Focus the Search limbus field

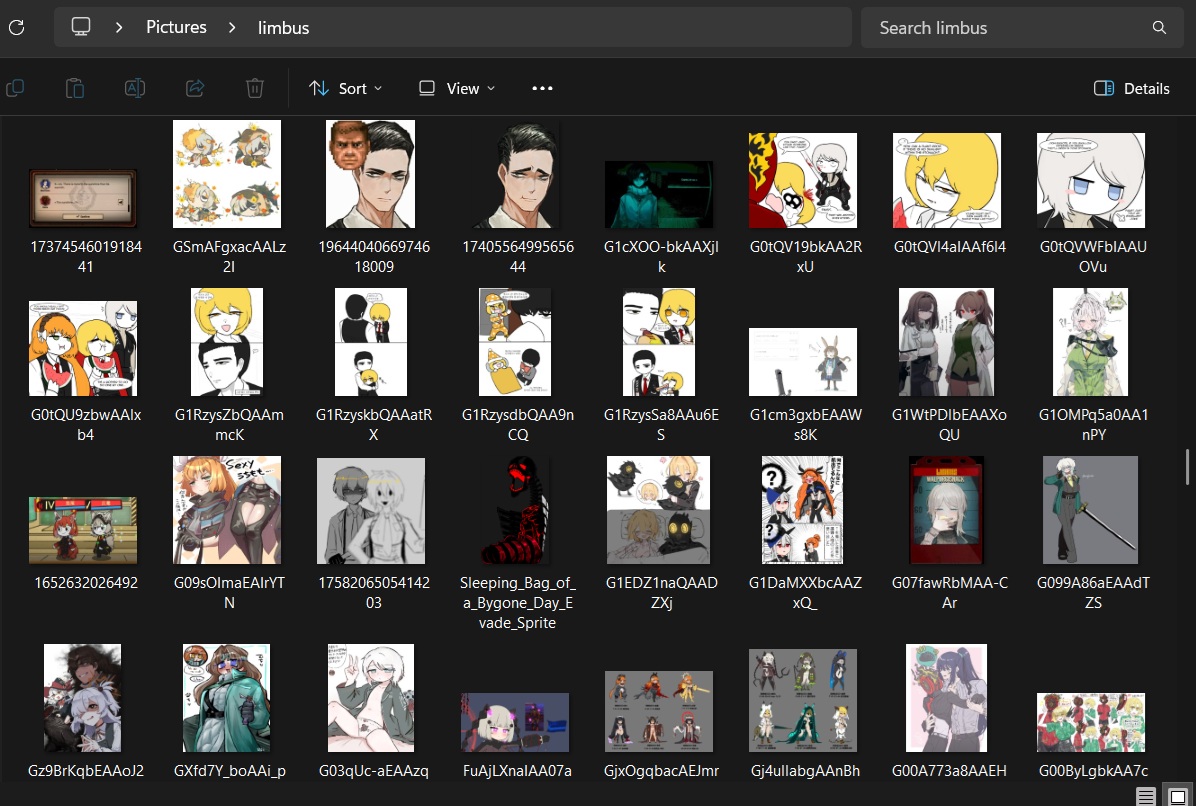[x=1022, y=27]
